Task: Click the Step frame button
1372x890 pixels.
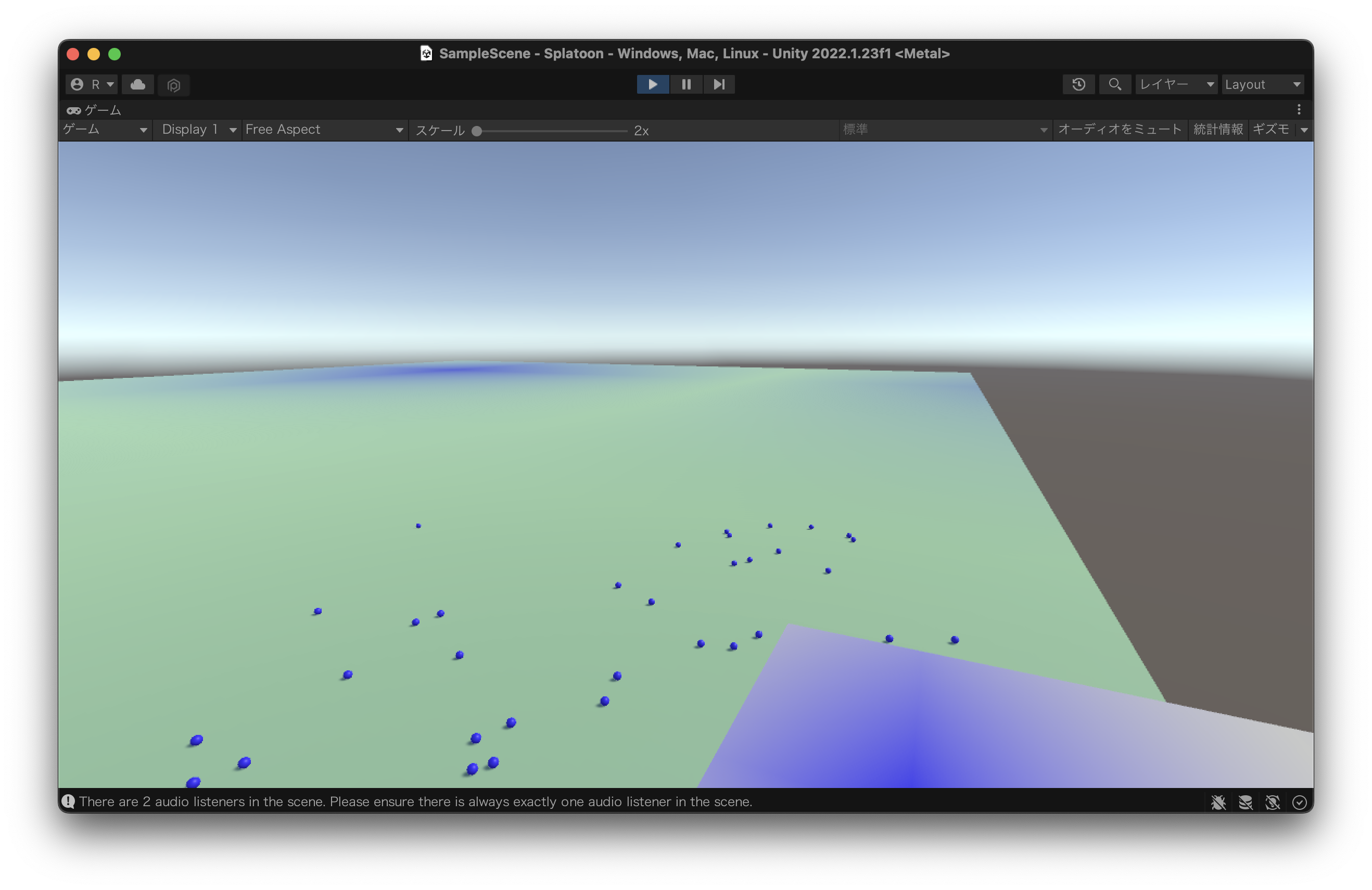Action: pos(719,84)
